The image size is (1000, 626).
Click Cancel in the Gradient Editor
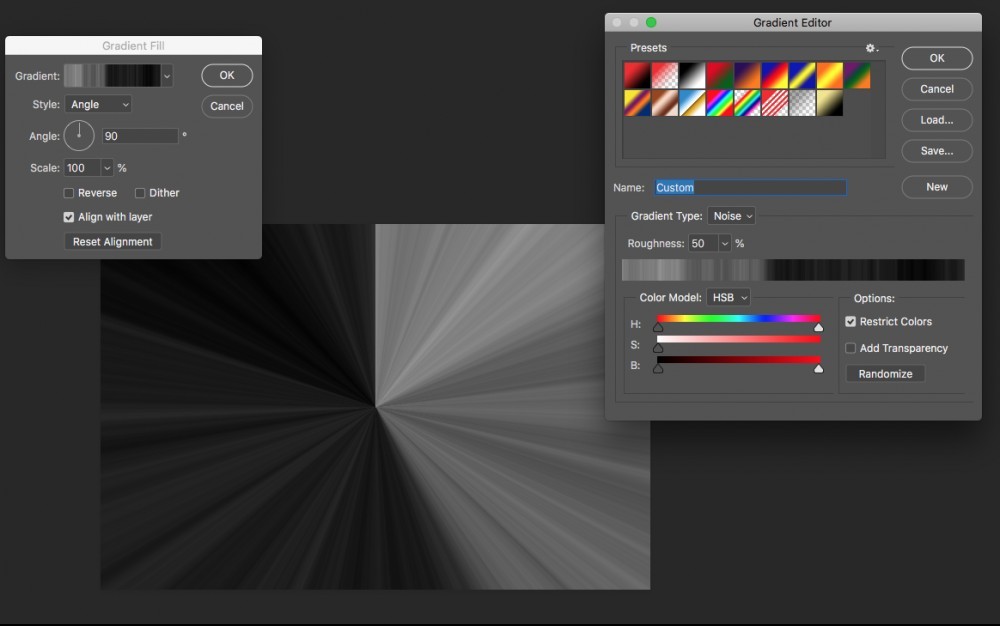pos(937,89)
